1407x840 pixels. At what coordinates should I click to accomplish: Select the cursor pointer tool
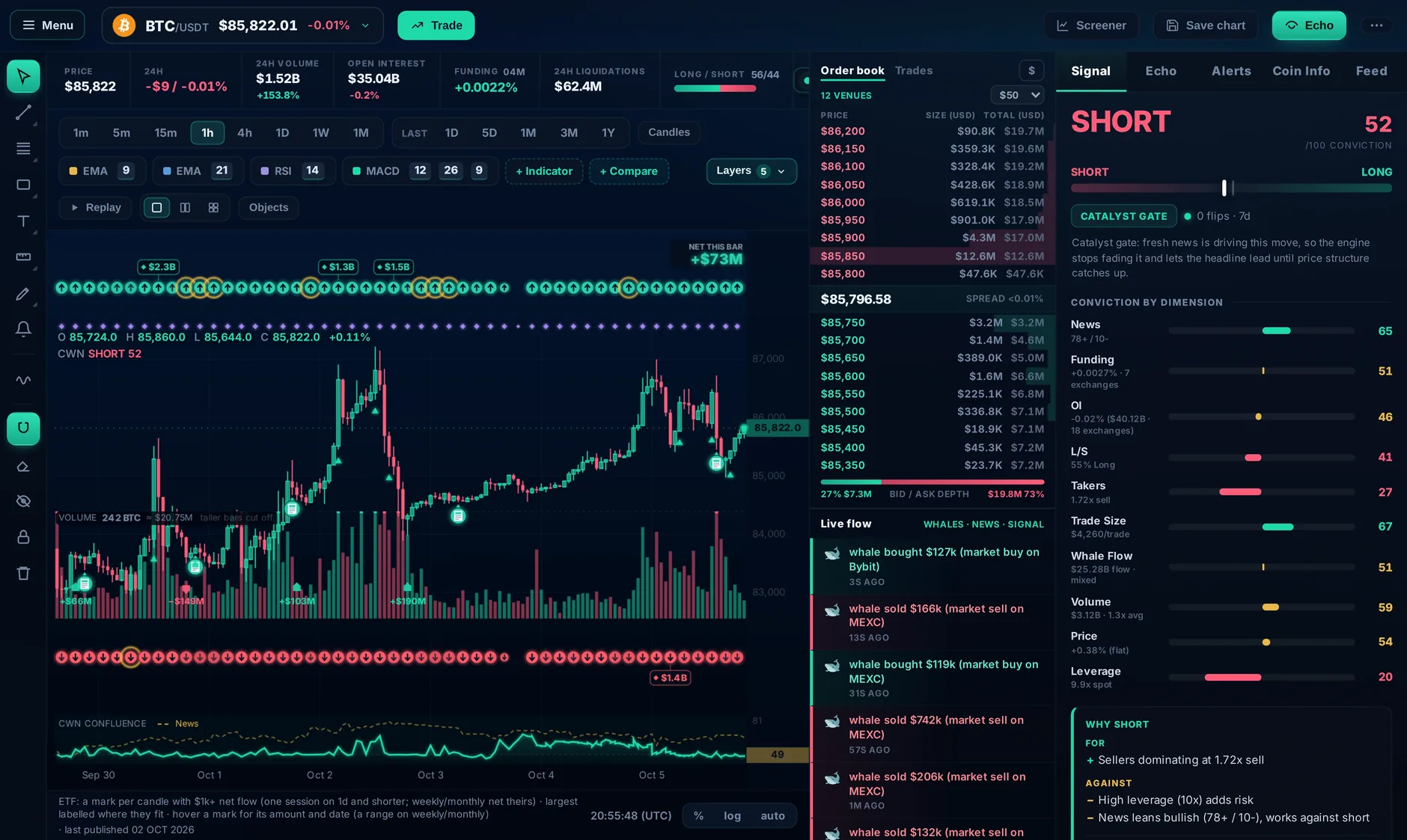[23, 76]
